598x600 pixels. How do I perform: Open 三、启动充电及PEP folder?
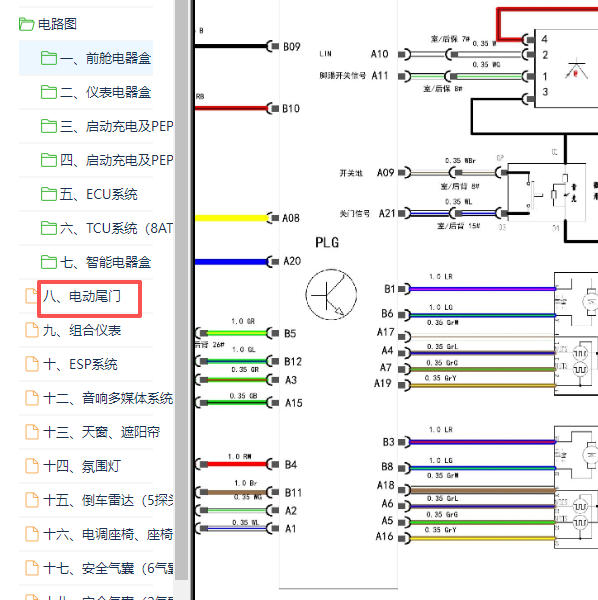coord(116,126)
